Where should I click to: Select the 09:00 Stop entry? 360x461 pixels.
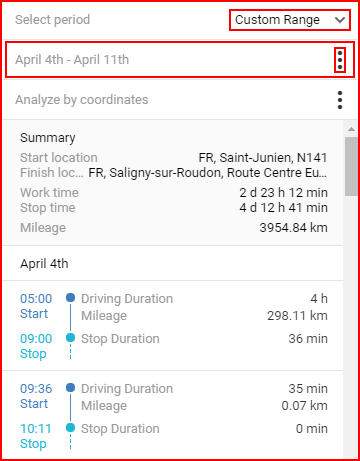tap(36, 346)
